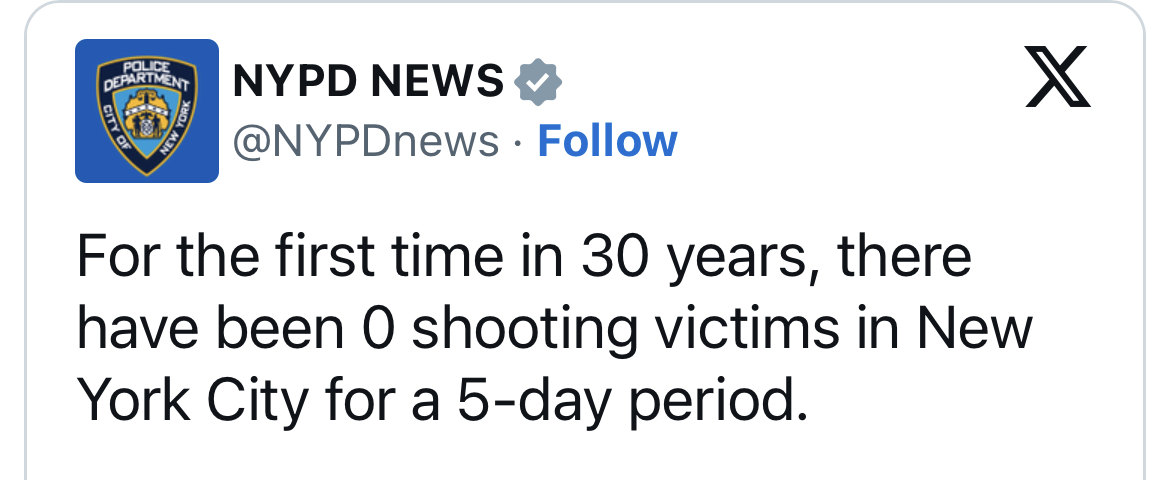Image resolution: width=1170 pixels, height=480 pixels.
Task: Click the verified checkmark badge
Action: coord(537,81)
